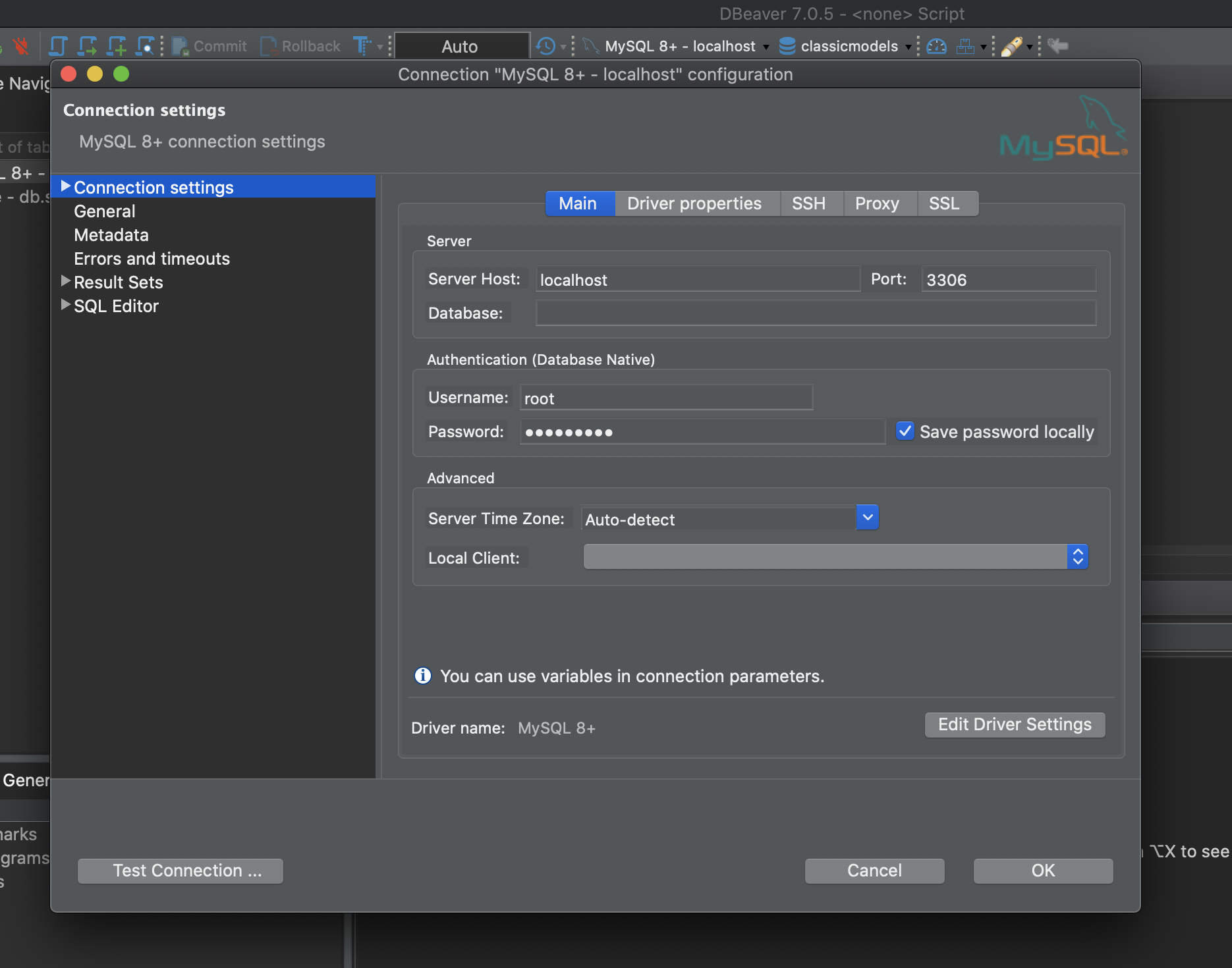Switch to the Driver properties tab
Screen dimensions: 1232x968
697,203
